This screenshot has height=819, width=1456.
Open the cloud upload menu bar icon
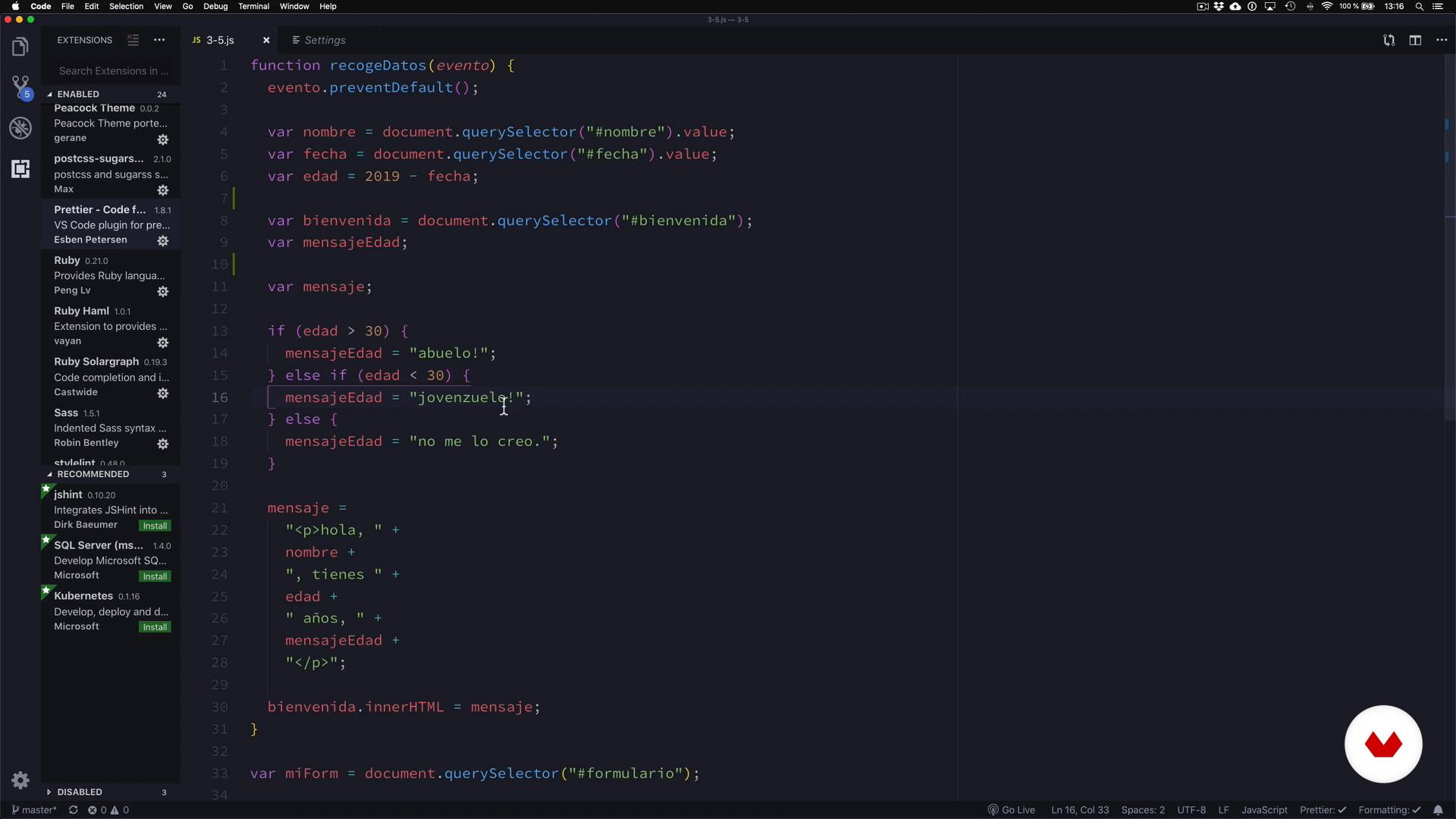[1235, 6]
